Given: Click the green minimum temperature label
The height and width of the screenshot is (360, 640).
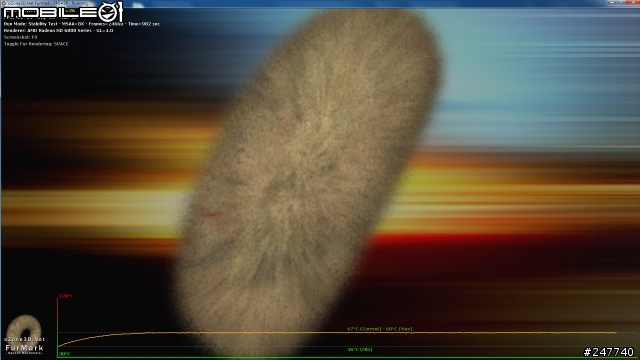Looking at the screenshot, I should point(360,349).
